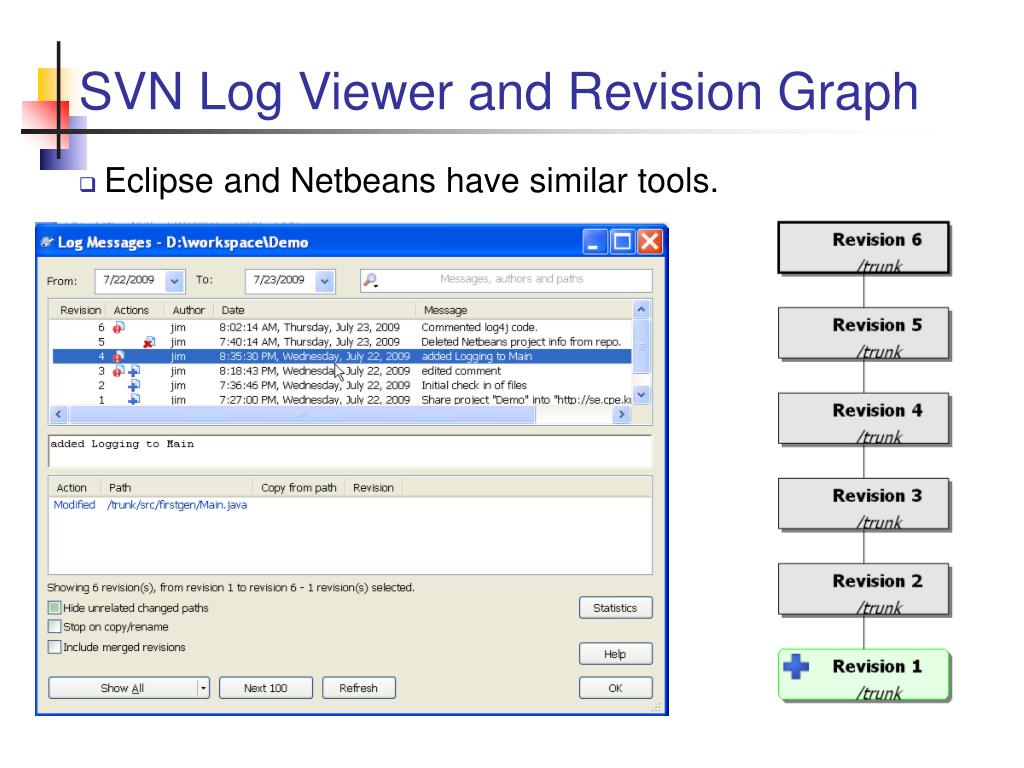Click the added icon on revision 1 row
Viewport: 1024px width, 768px height.
pos(134,399)
